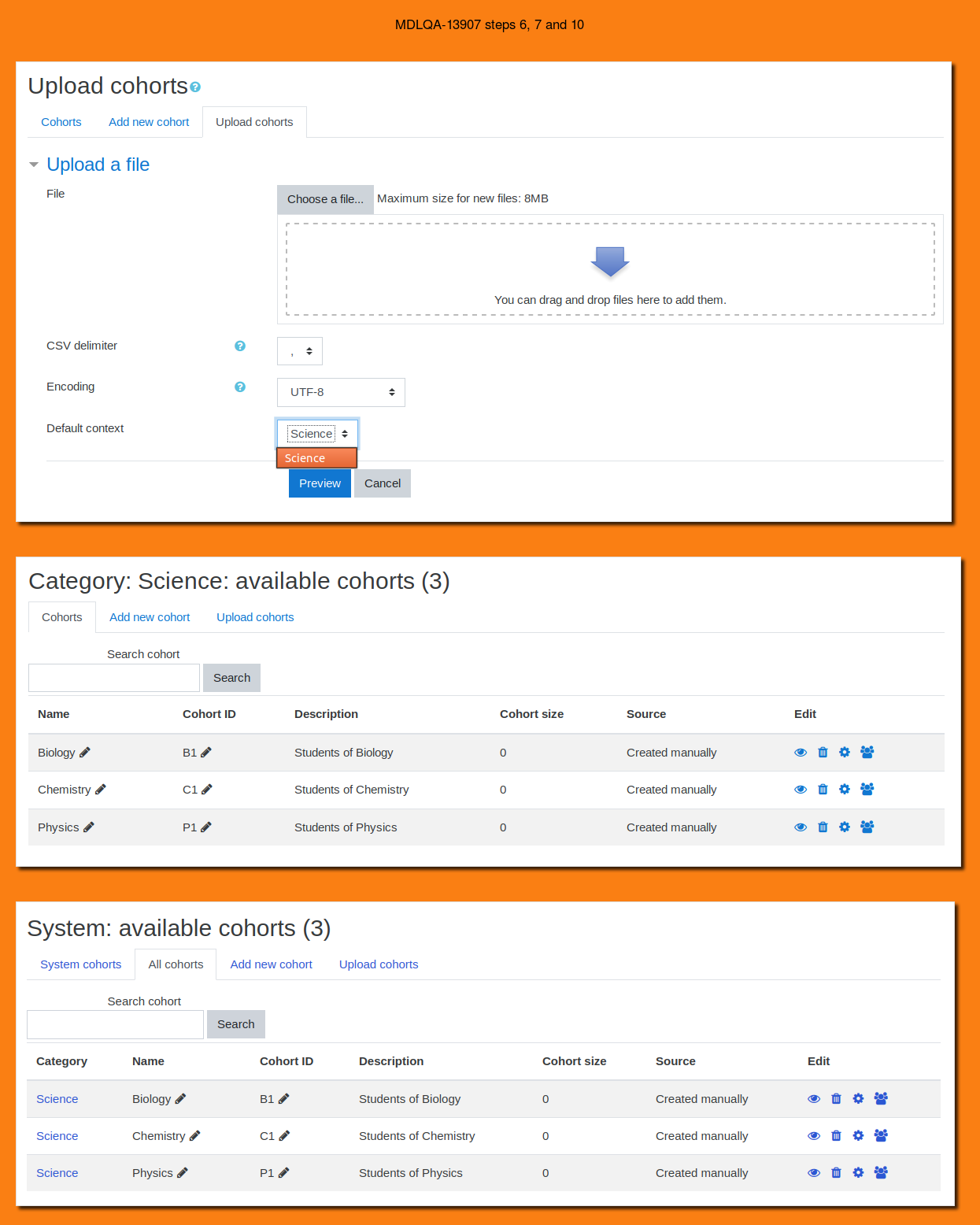980x1225 pixels.
Task: Open help icon next to Upload cohorts title
Action: pyautogui.click(x=195, y=87)
